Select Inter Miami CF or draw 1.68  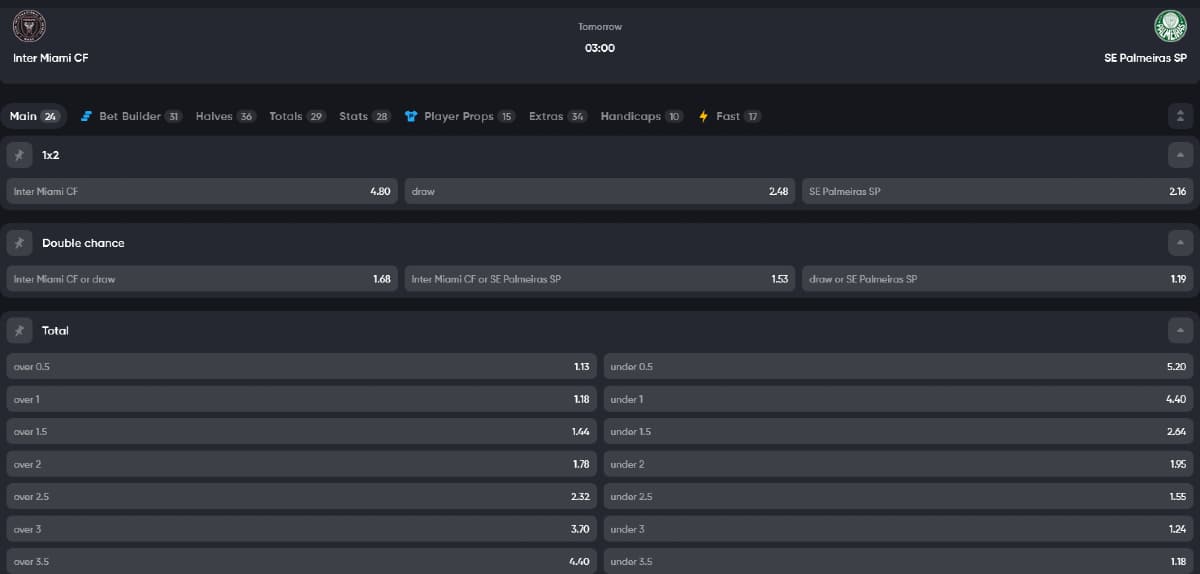point(202,279)
